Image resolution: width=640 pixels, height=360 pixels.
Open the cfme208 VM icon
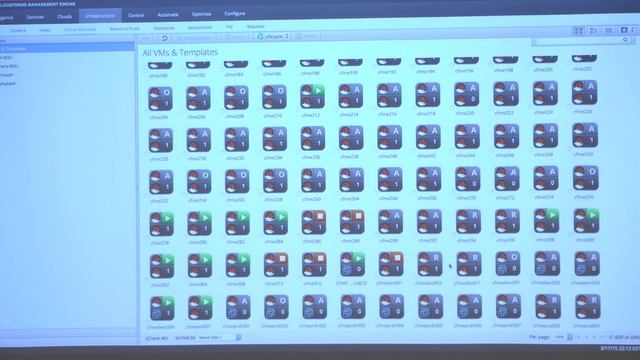click(236, 98)
